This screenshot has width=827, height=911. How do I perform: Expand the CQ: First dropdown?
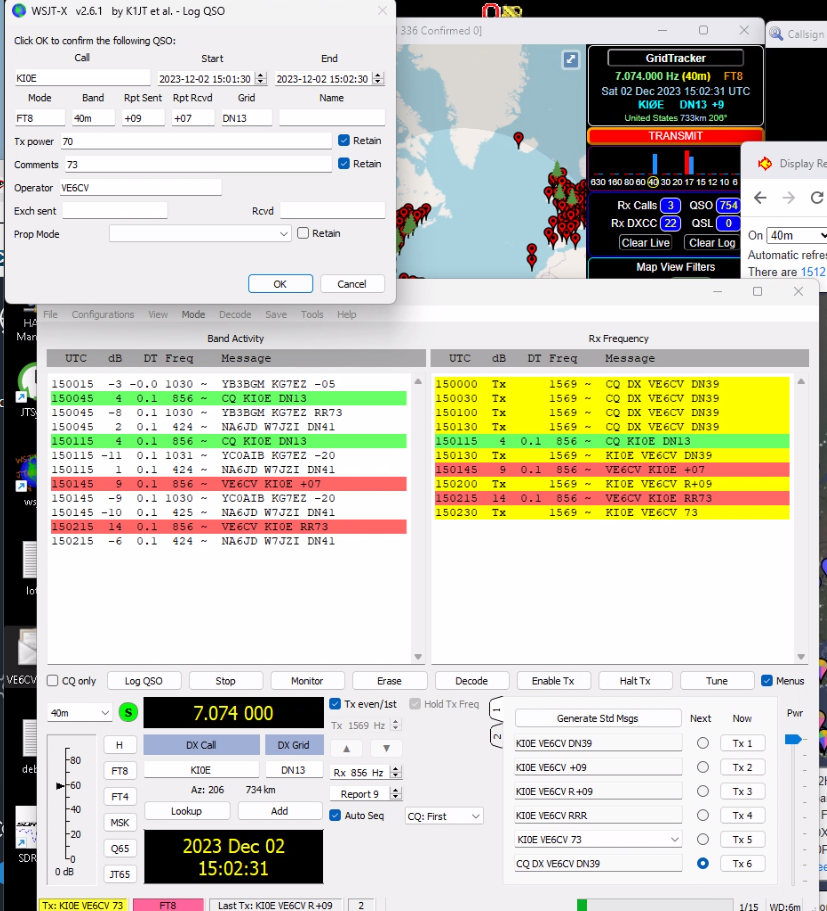[x=443, y=816]
